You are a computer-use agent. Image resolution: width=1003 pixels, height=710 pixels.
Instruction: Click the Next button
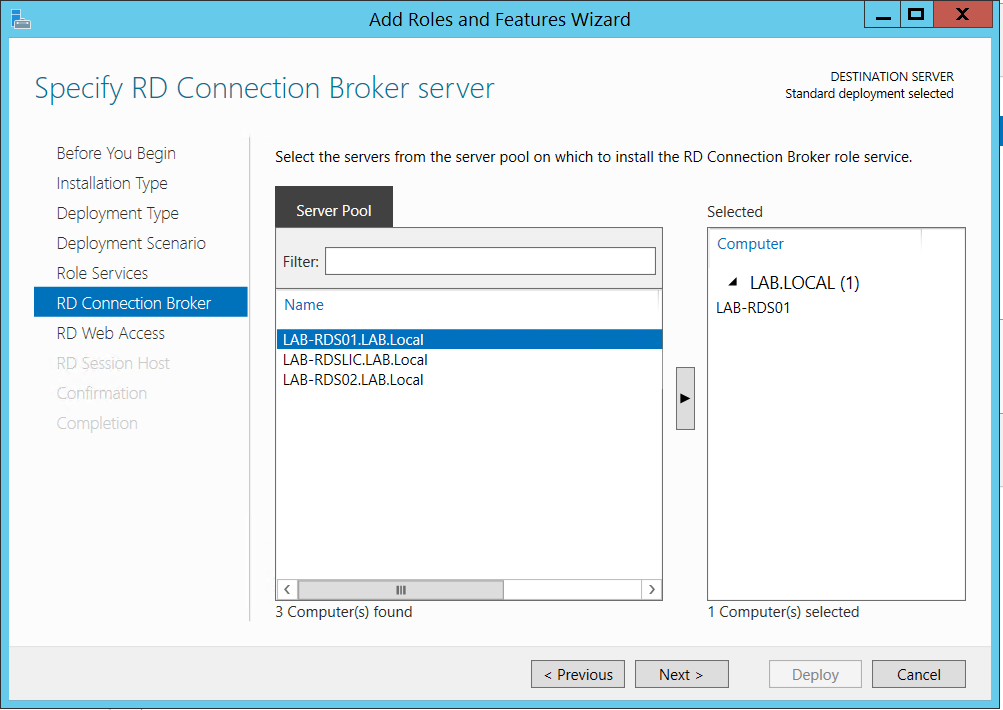pos(681,674)
